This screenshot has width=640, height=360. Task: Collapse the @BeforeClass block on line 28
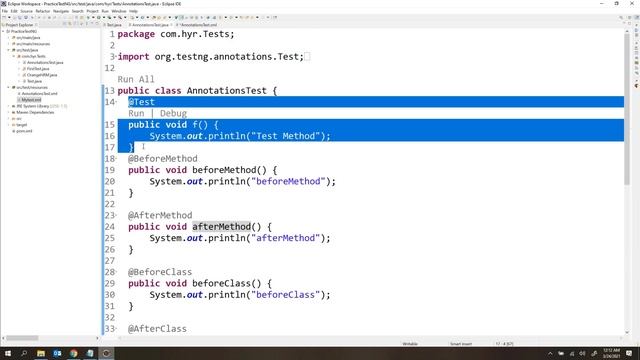click(116, 272)
